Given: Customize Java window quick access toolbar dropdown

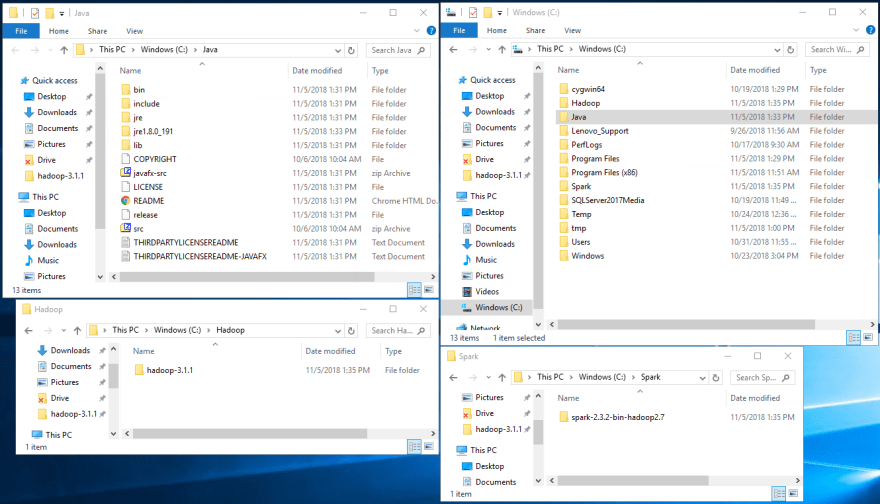Looking at the screenshot, I should (62, 13).
